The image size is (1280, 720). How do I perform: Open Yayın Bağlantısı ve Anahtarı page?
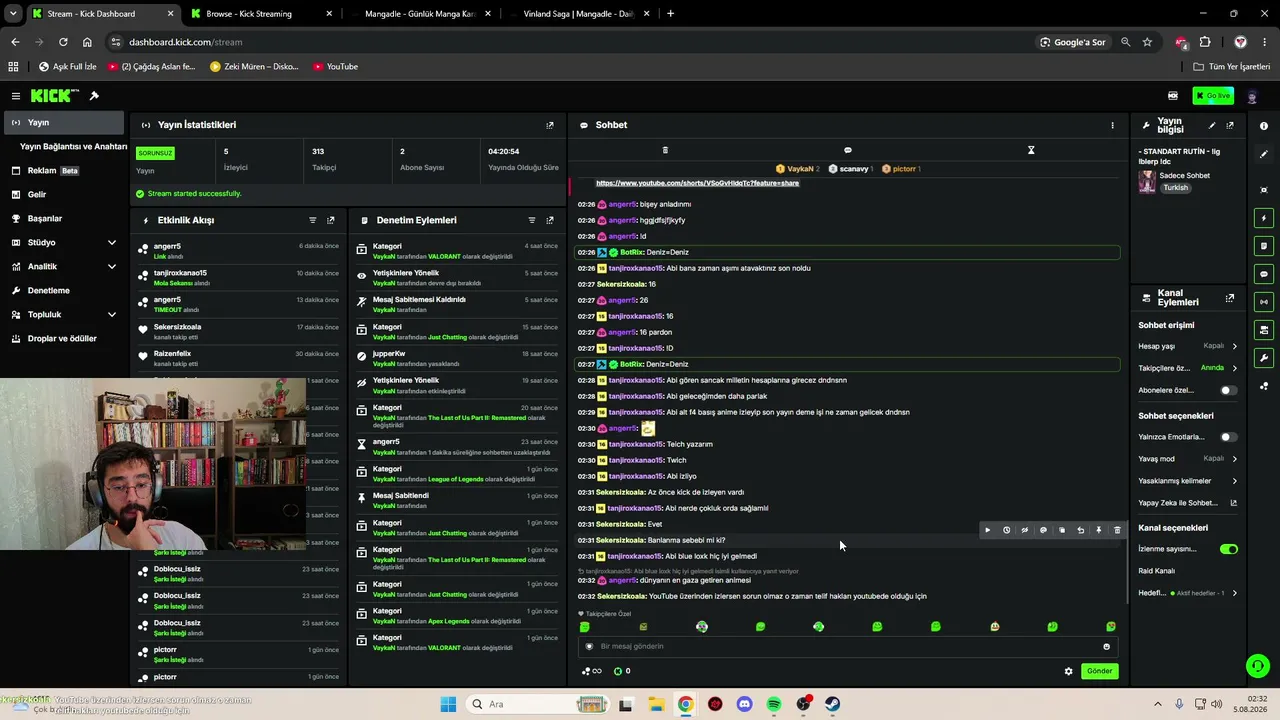point(74,147)
